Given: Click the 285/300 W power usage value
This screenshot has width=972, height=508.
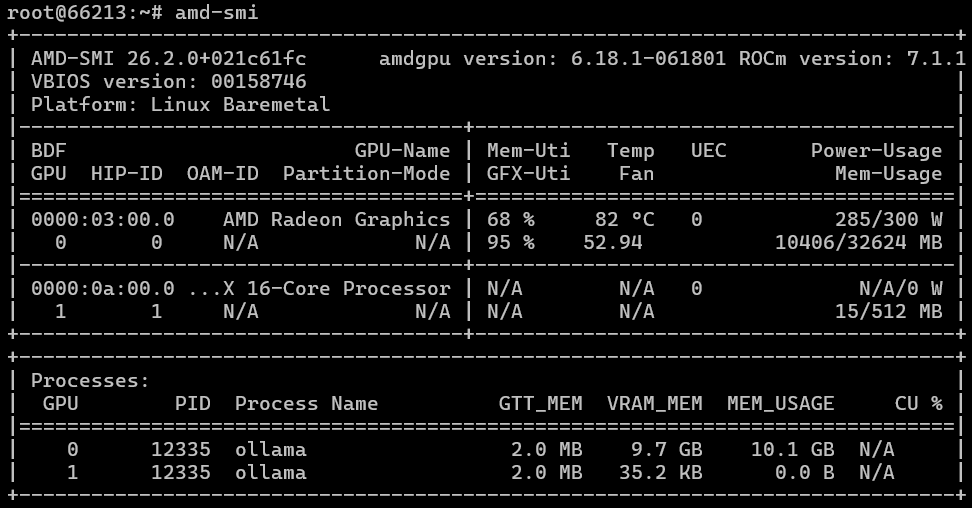Looking at the screenshot, I should [888, 219].
